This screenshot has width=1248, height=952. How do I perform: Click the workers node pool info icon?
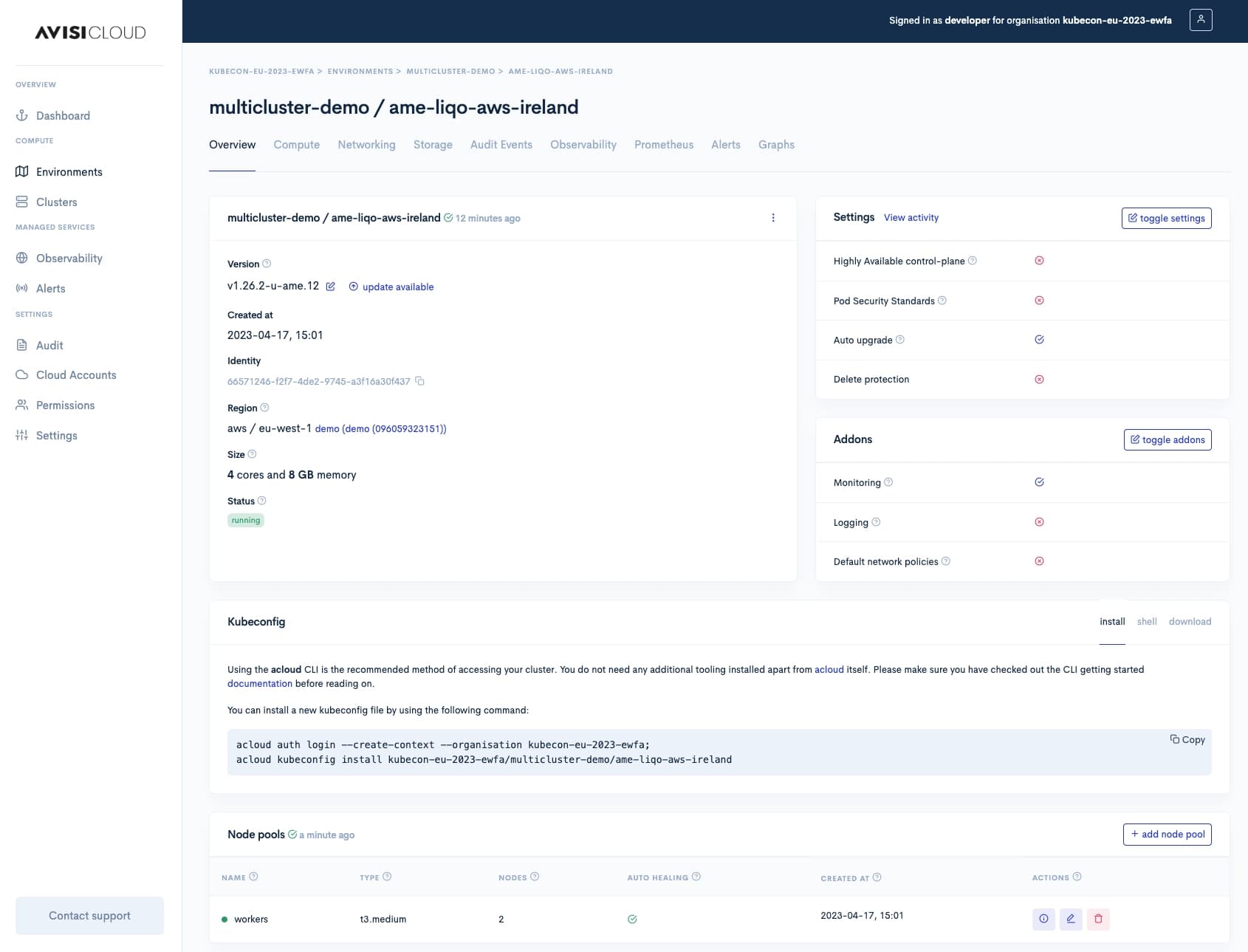[x=1043, y=919]
